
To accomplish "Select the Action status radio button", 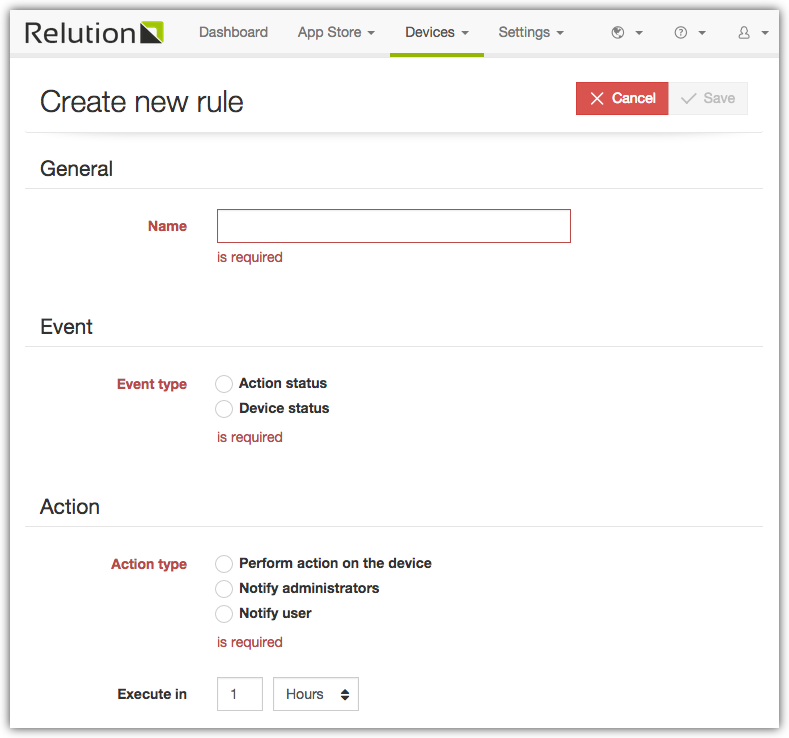I will pos(223,383).
